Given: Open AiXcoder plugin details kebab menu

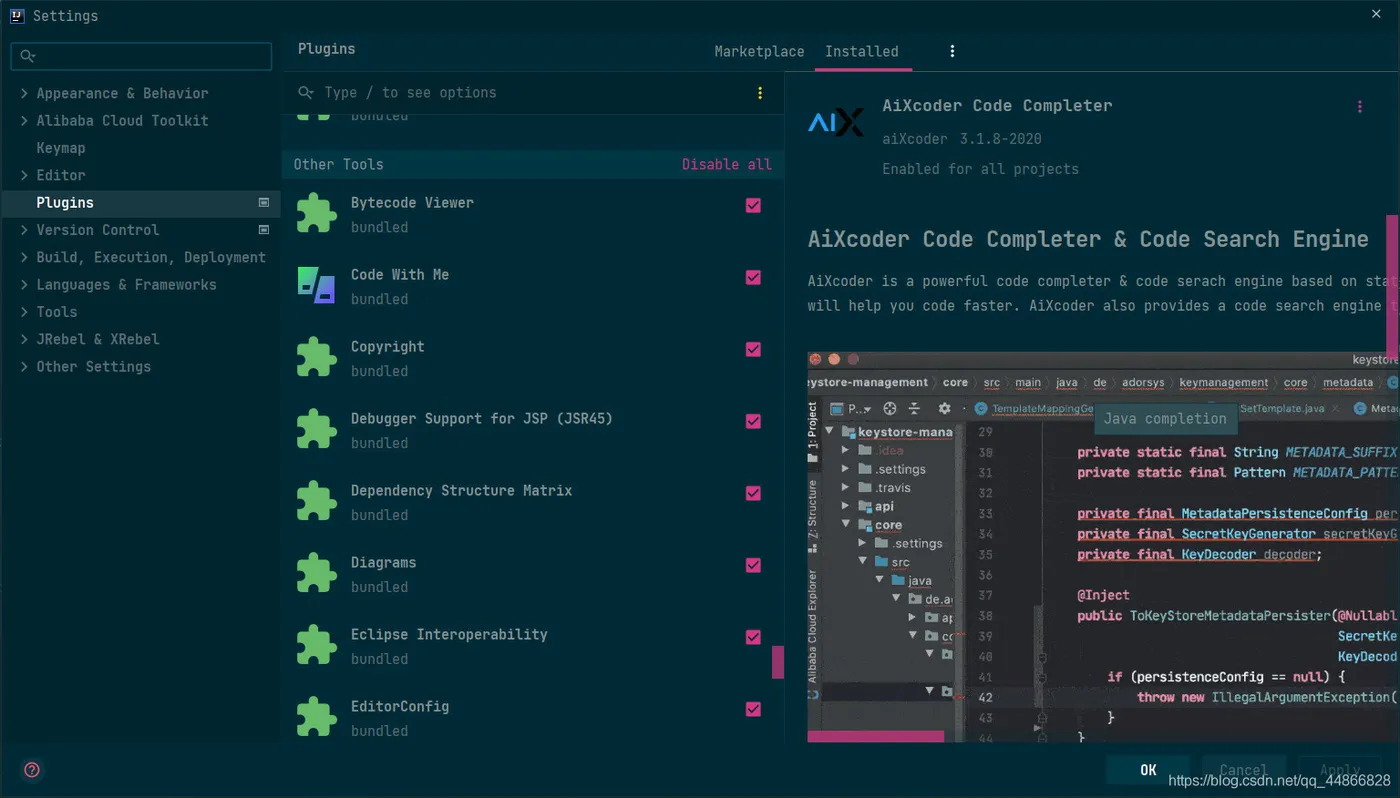Looking at the screenshot, I should 1359,107.
